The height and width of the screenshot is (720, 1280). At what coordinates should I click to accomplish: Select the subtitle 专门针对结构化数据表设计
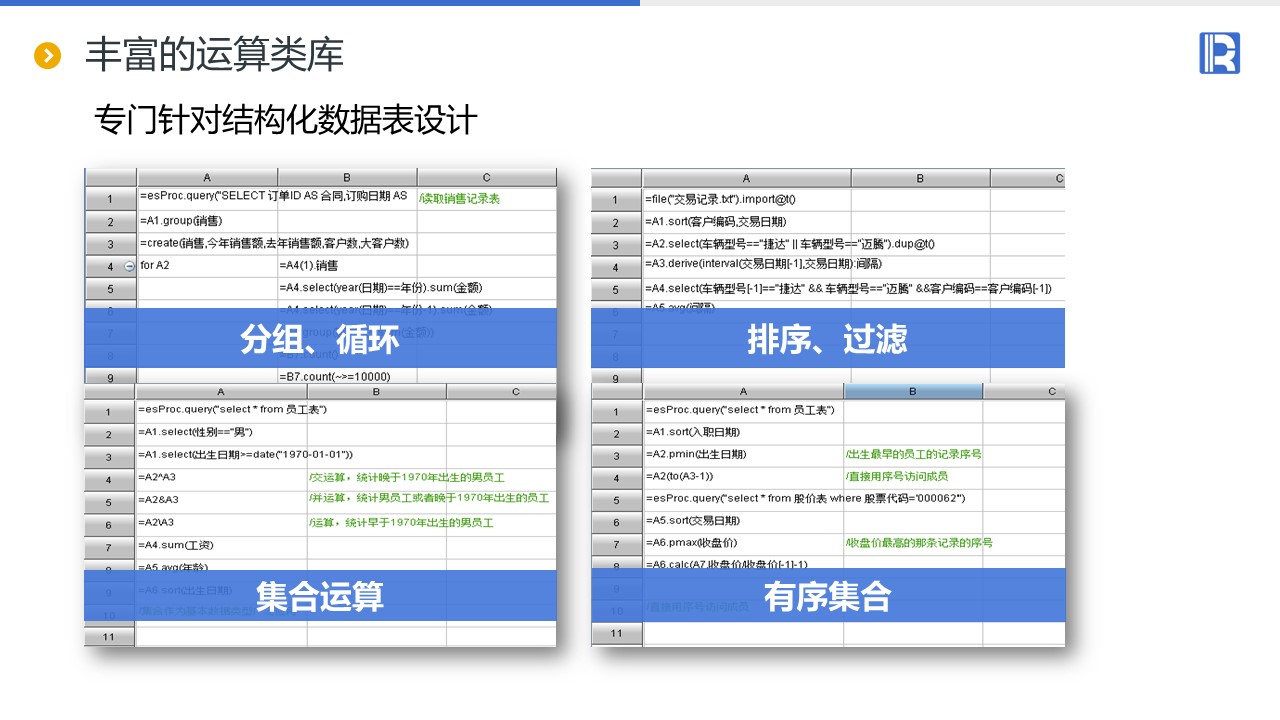(x=286, y=121)
